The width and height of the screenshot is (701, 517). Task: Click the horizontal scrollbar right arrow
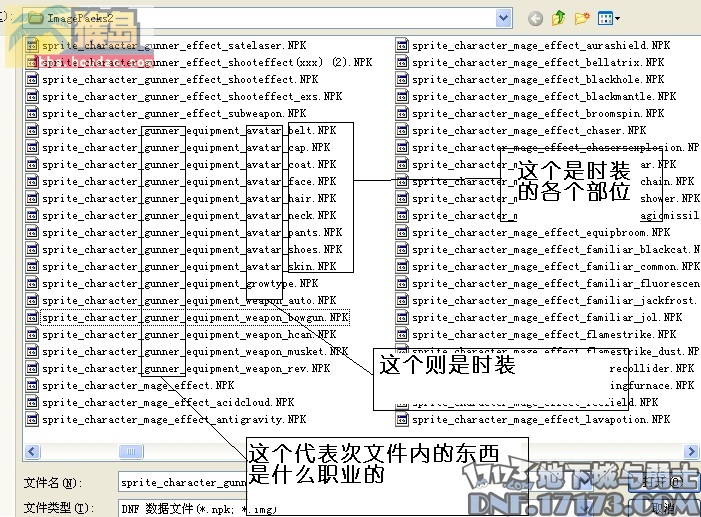[x=691, y=451]
